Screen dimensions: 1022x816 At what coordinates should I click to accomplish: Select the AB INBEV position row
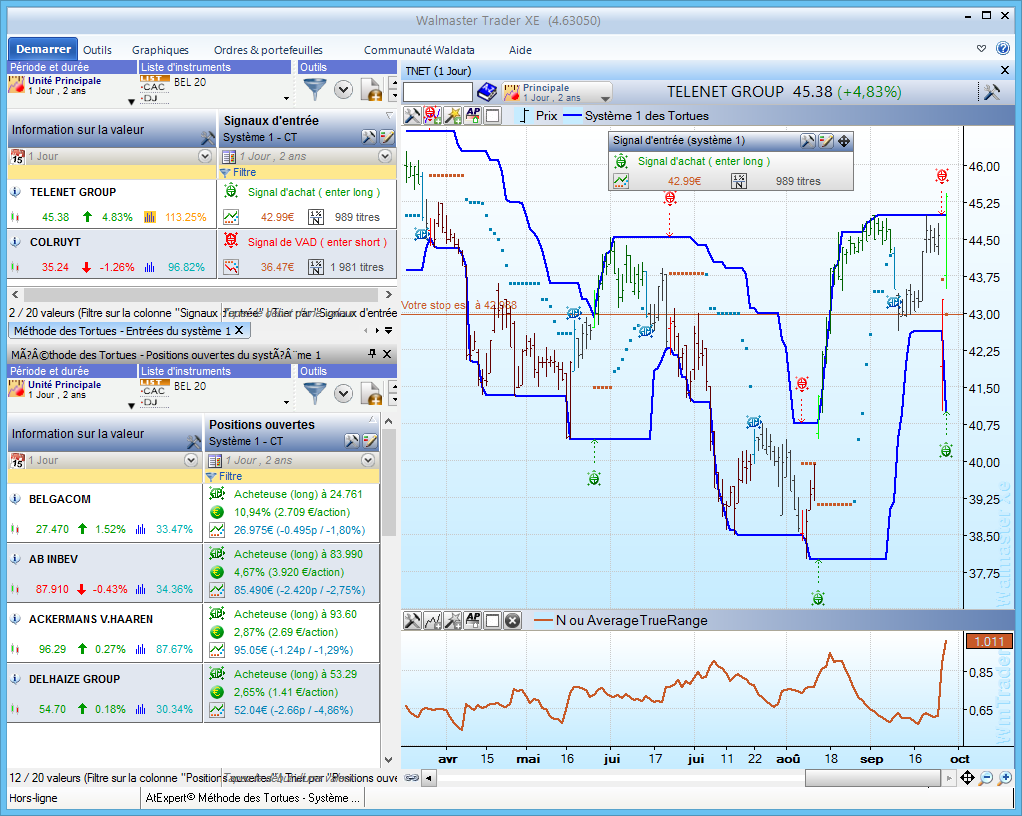(x=194, y=574)
